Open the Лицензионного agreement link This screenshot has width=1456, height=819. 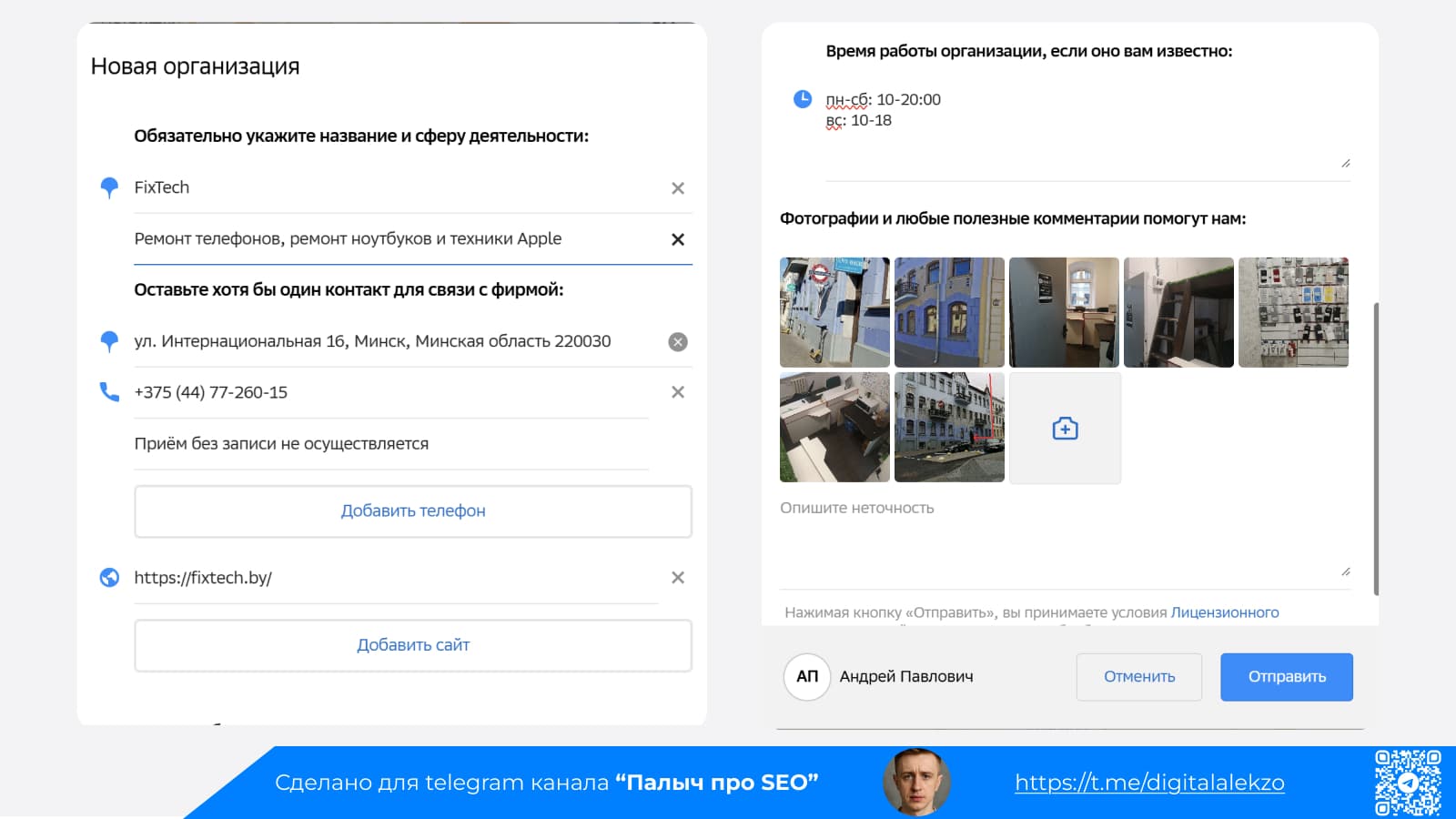pyautogui.click(x=1224, y=612)
